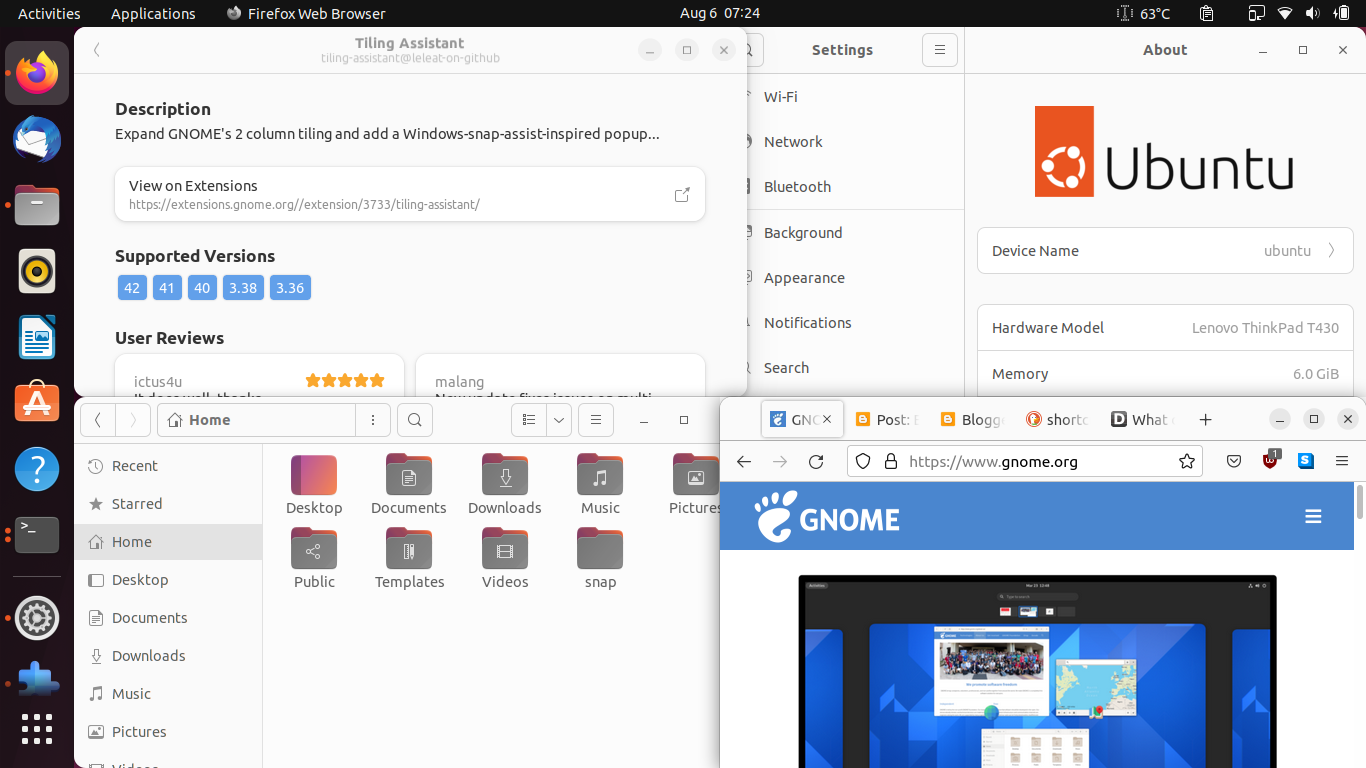Open uBlock Origin extension icon

coord(1270,460)
